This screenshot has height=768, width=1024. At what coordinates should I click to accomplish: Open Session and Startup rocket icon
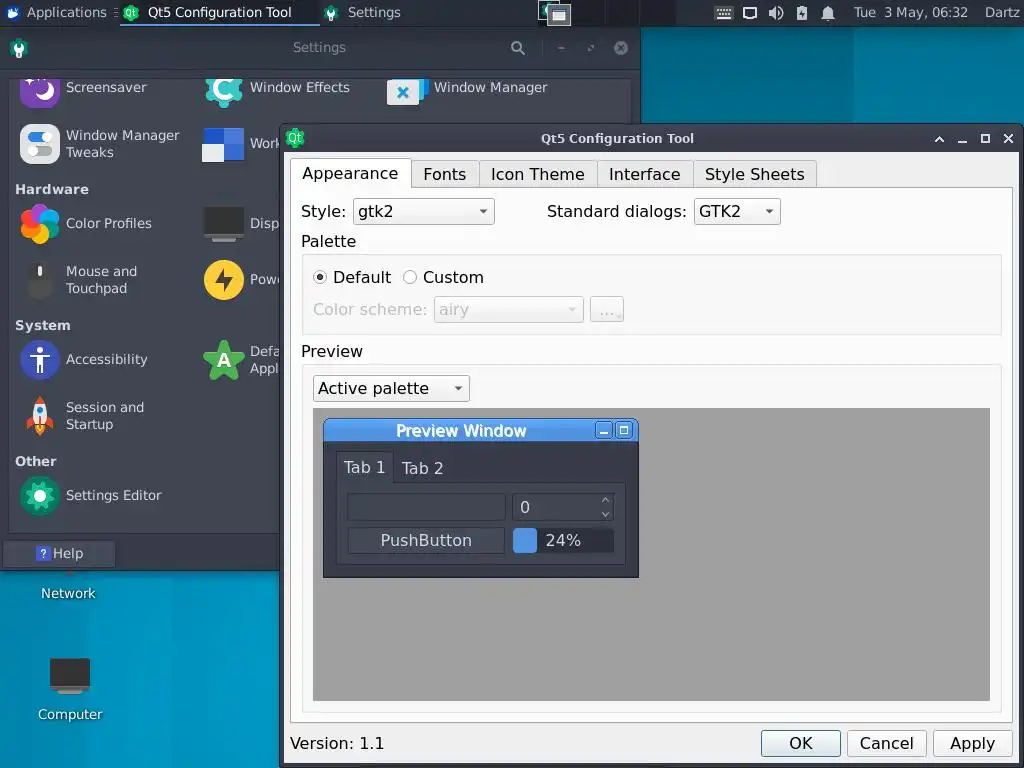pos(39,415)
